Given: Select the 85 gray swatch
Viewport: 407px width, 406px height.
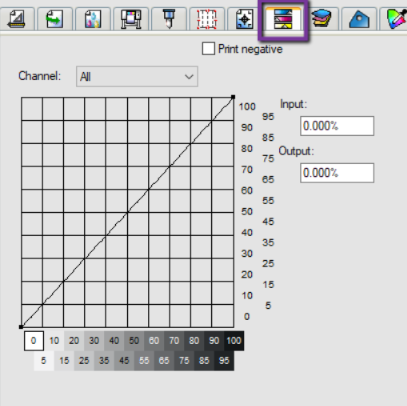Looking at the screenshot, I should [204, 361].
